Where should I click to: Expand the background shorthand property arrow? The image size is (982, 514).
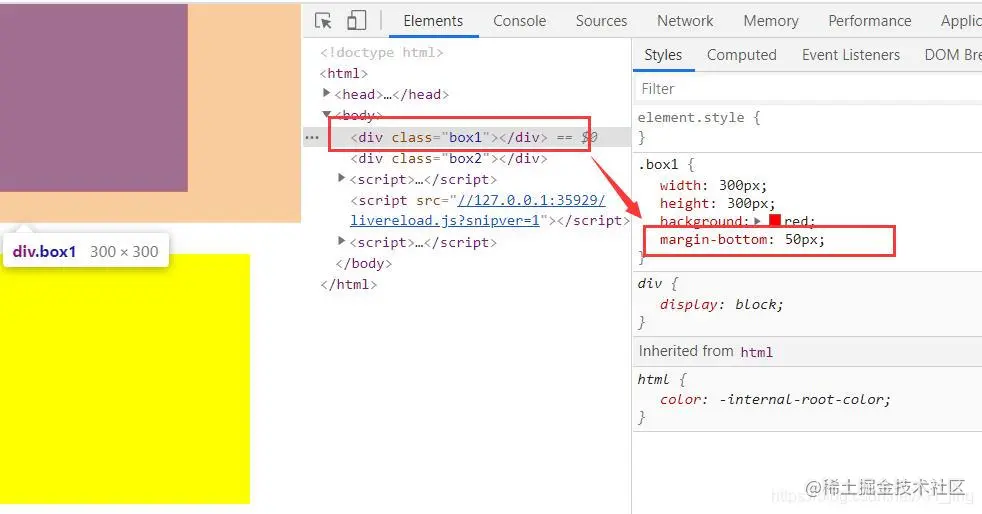[757, 221]
